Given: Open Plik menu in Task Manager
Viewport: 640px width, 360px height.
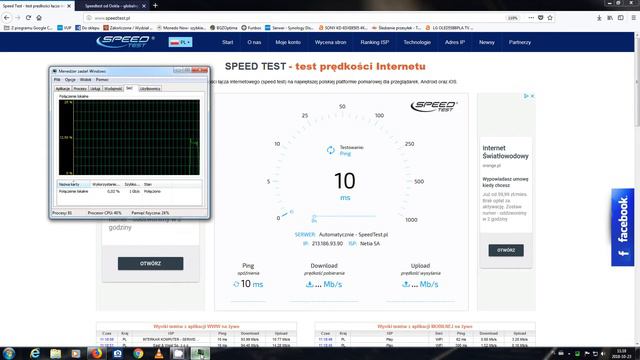Looking at the screenshot, I should click(57, 80).
